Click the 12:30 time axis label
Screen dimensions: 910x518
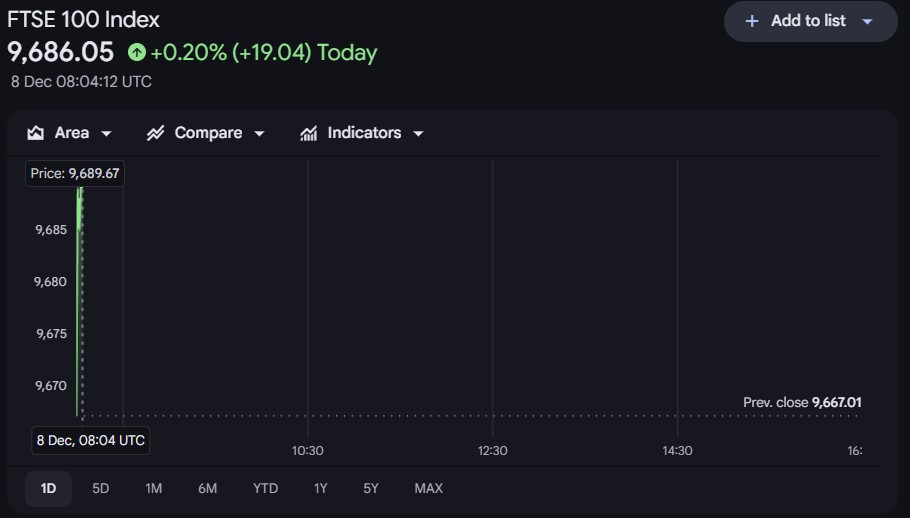coord(493,451)
